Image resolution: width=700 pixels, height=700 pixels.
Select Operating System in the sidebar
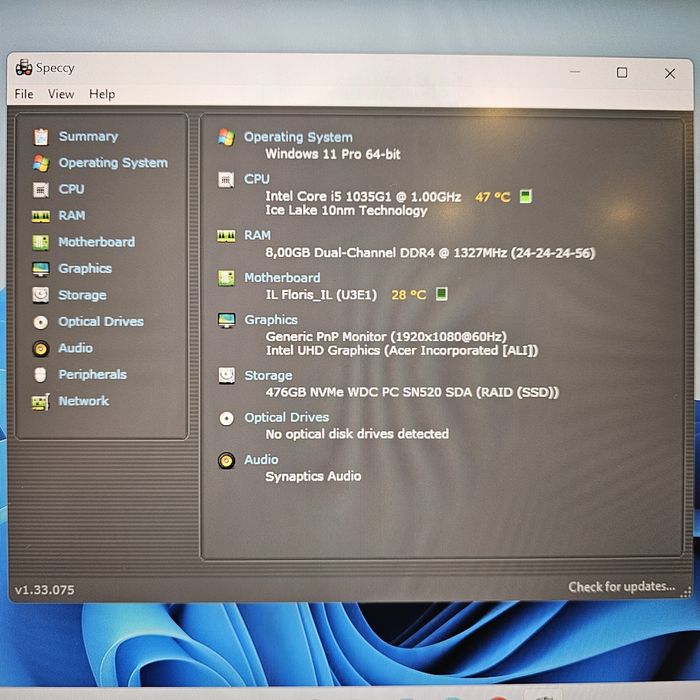[113, 163]
